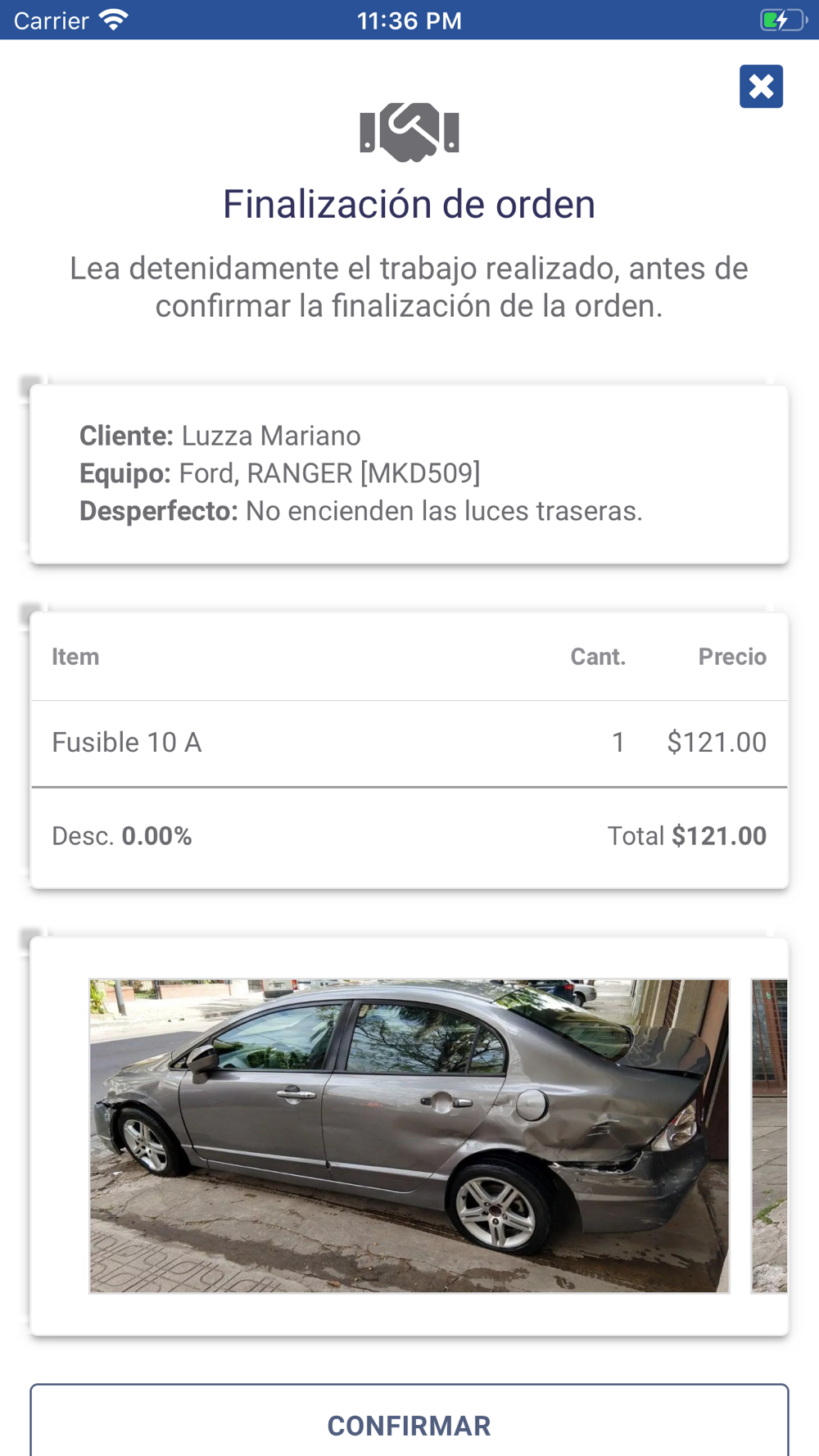Tap the Cliente Luzza Mariano line
This screenshot has width=819, height=1456.
point(219,436)
